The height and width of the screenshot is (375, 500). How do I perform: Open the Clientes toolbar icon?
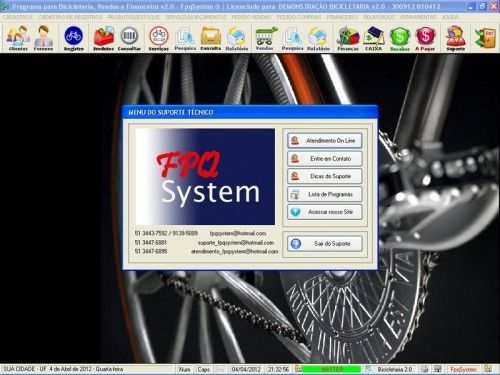tap(18, 38)
